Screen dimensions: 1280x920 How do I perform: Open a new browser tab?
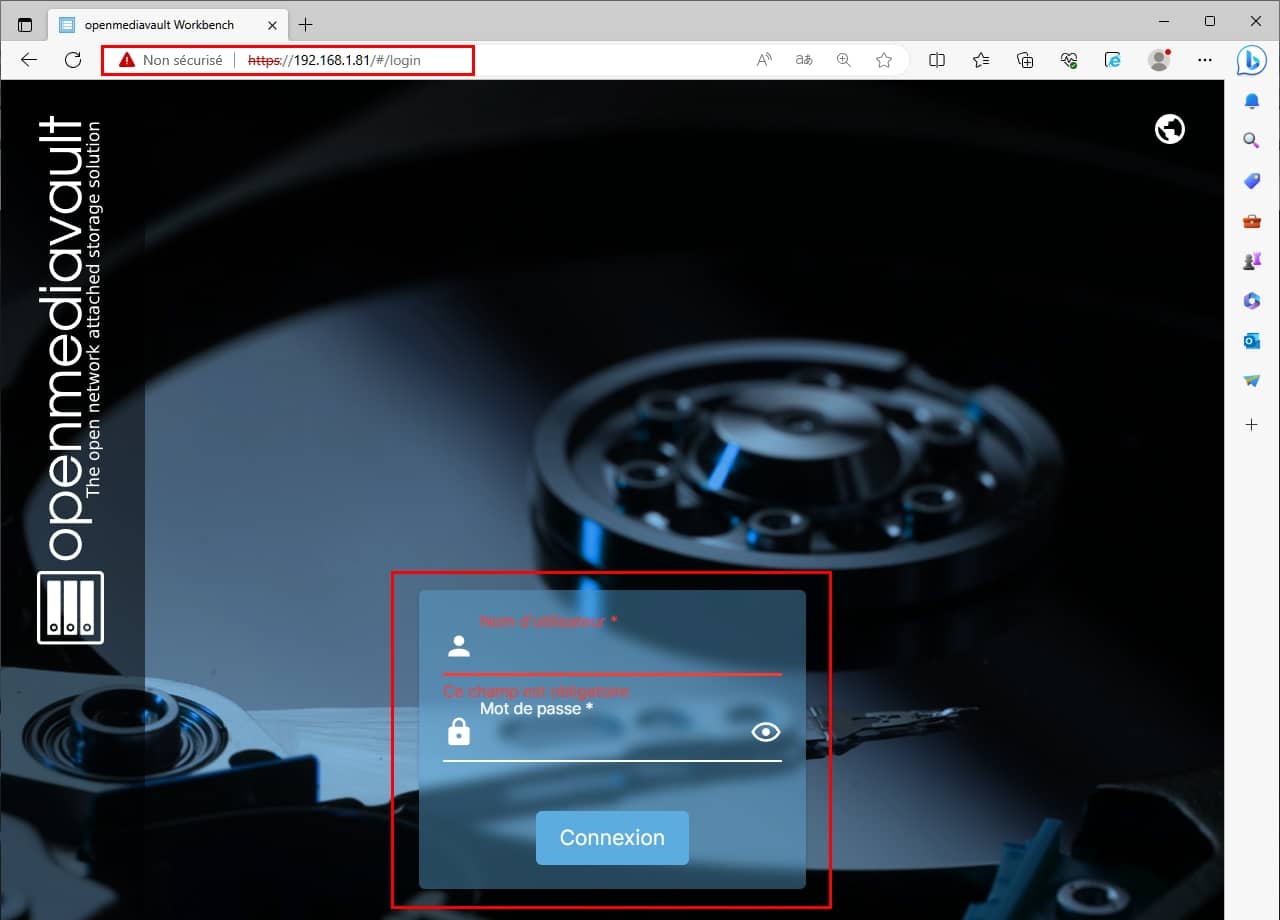[306, 24]
